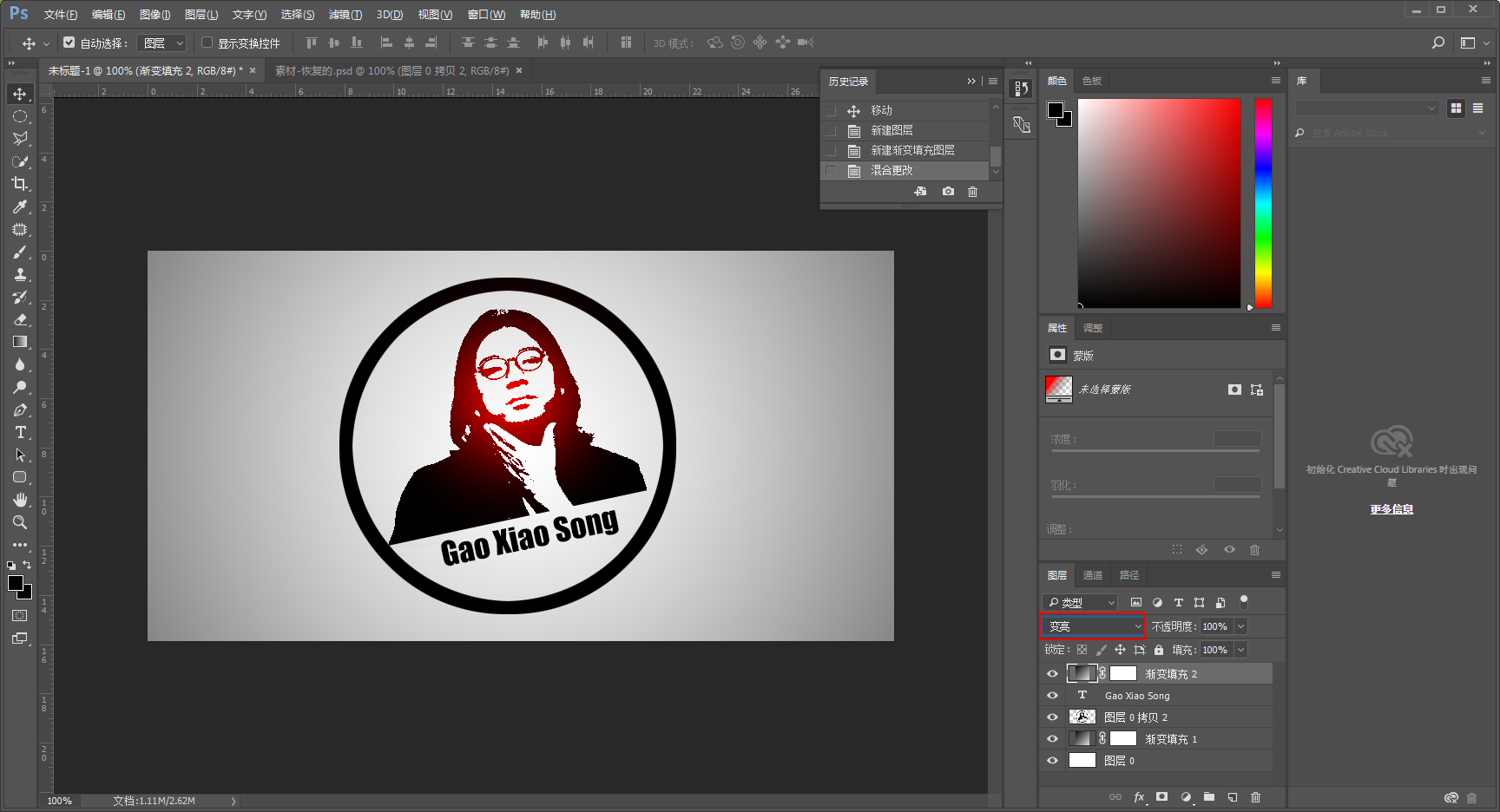Screen dimensions: 1500x812
Task: Select the Hand tool
Action: (x=20, y=500)
